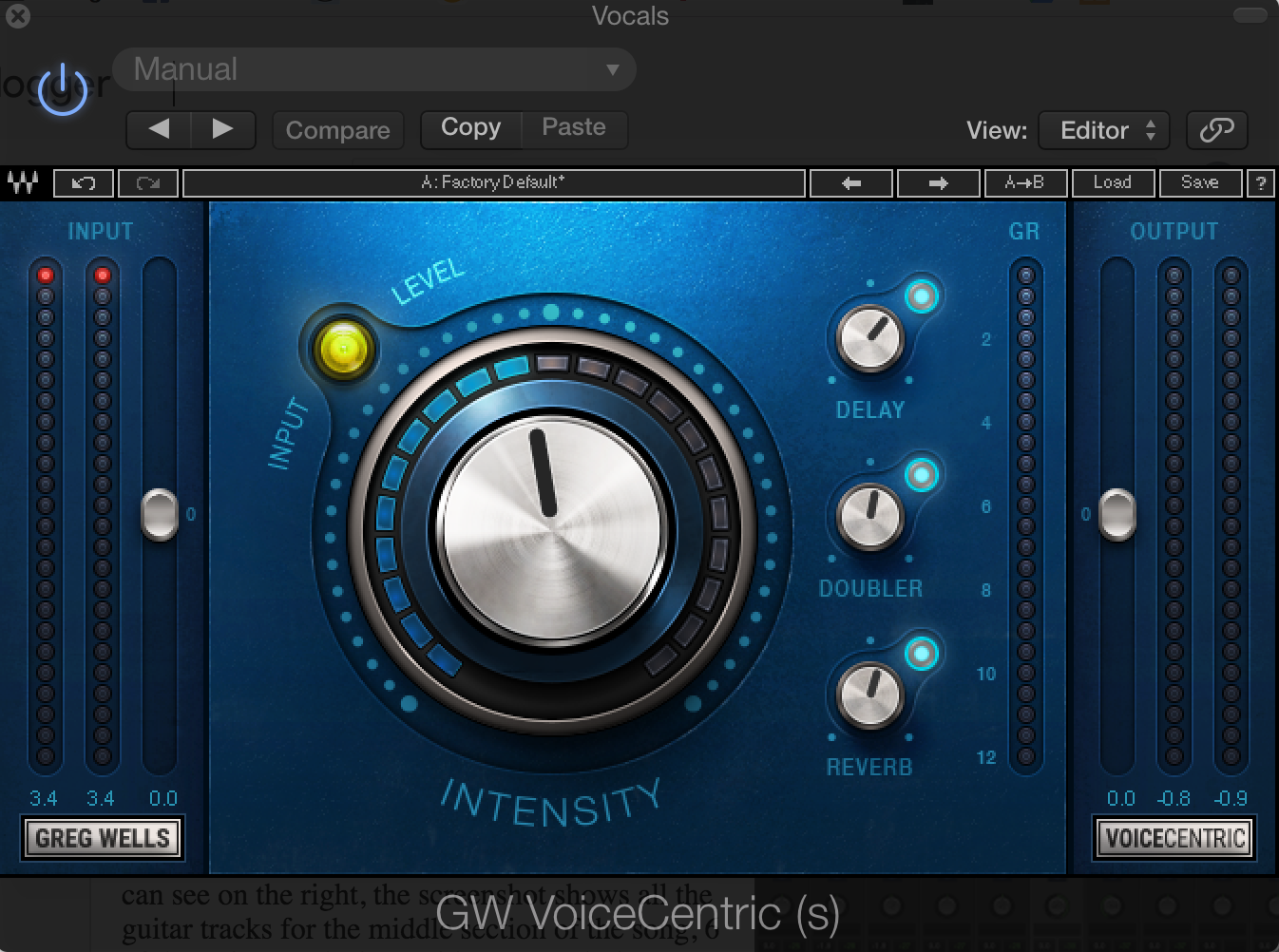The image size is (1279, 952).
Task: Click the output fader handle
Action: click(1117, 514)
